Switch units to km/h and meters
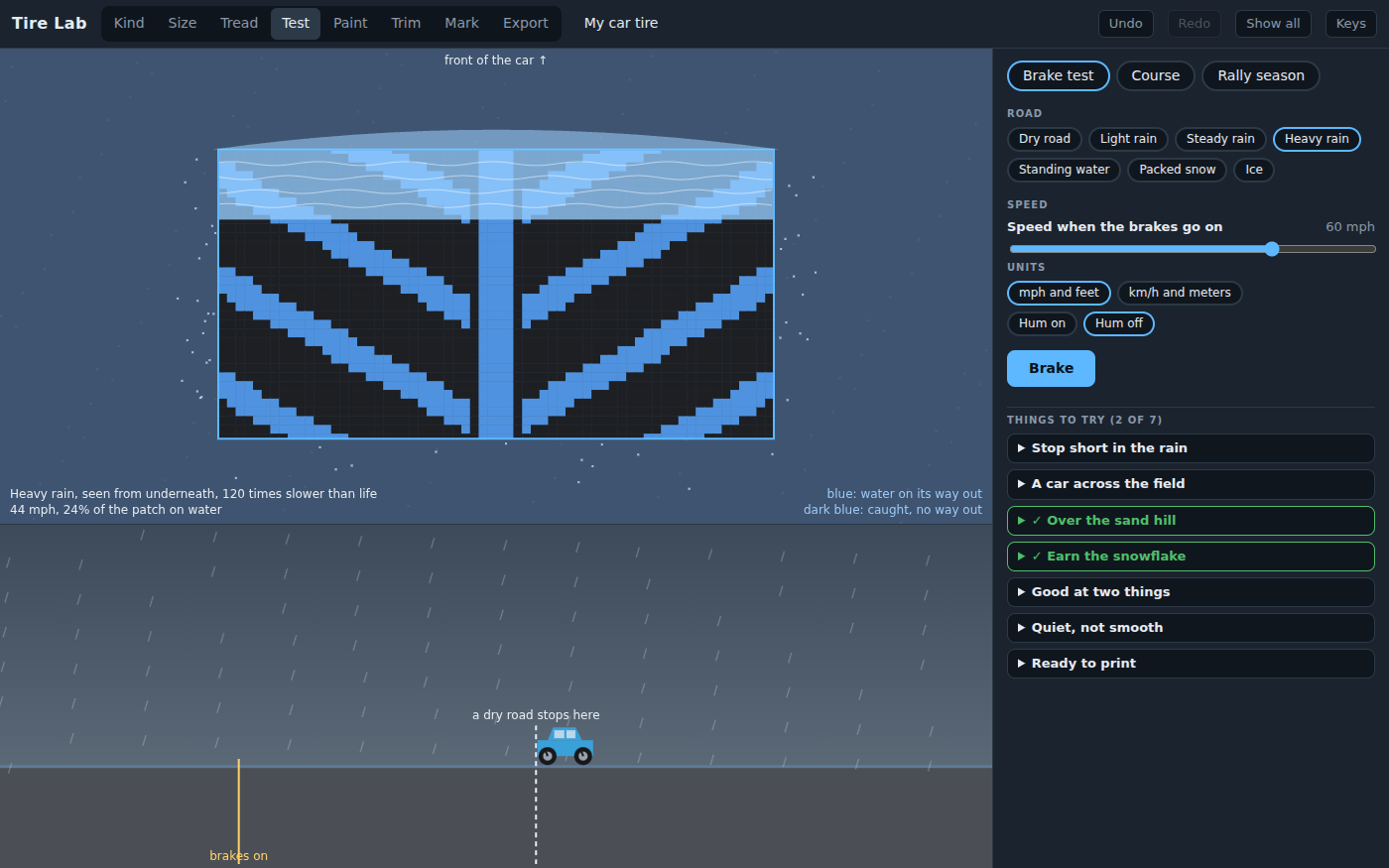The height and width of the screenshot is (868, 1389). (1180, 293)
